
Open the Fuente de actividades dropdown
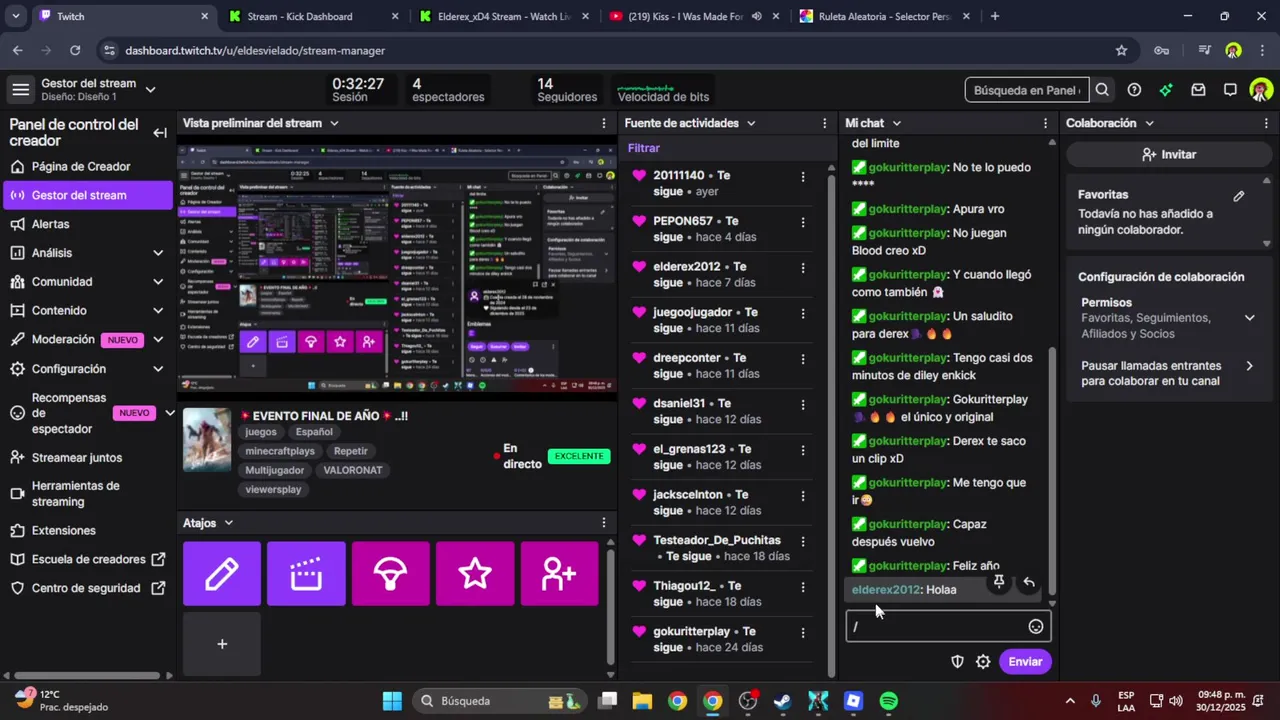pyautogui.click(x=751, y=123)
